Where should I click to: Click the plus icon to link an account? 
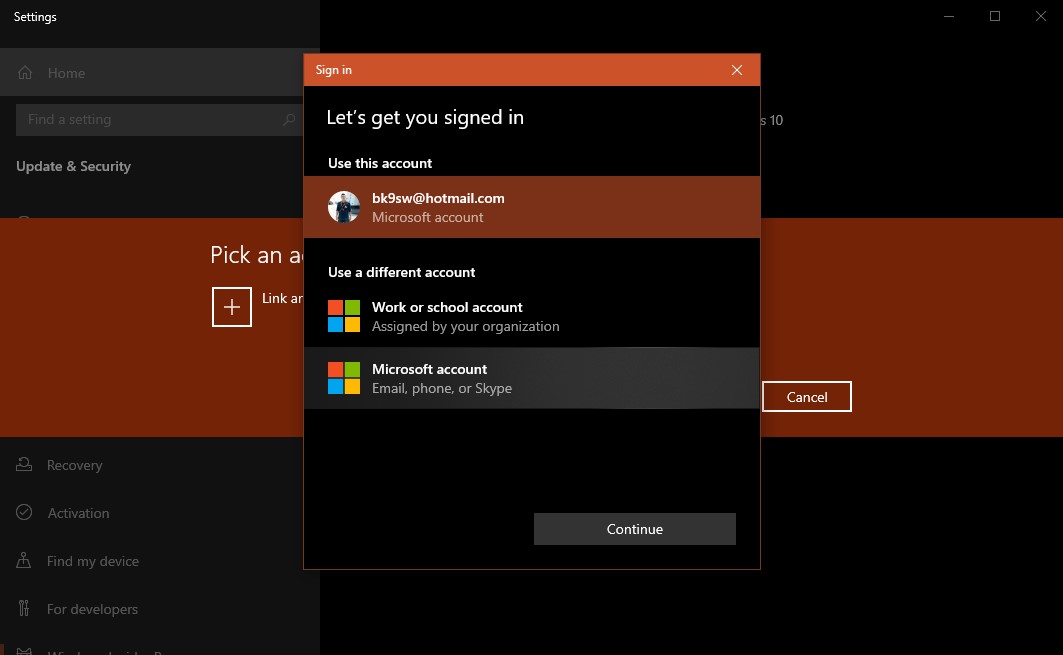[x=232, y=307]
